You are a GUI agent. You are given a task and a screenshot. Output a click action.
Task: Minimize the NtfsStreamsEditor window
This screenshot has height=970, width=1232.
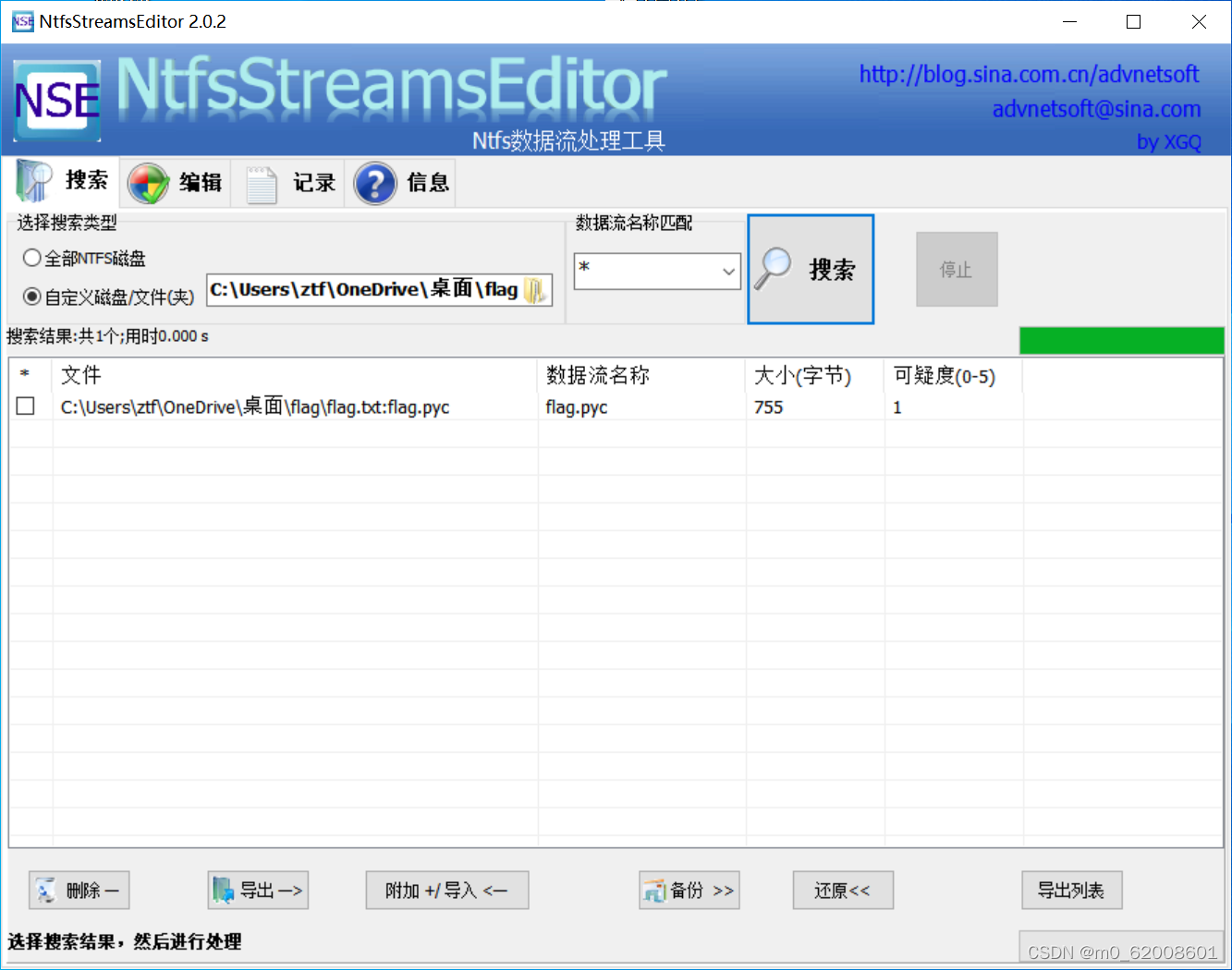pyautogui.click(x=1070, y=21)
